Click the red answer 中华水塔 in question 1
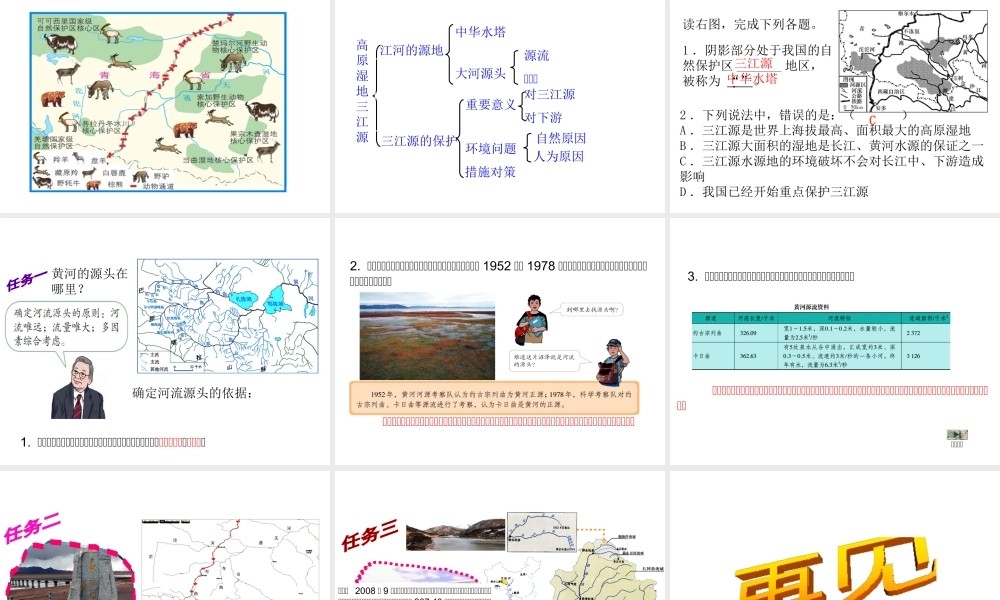The height and width of the screenshot is (600, 1000). tap(753, 78)
